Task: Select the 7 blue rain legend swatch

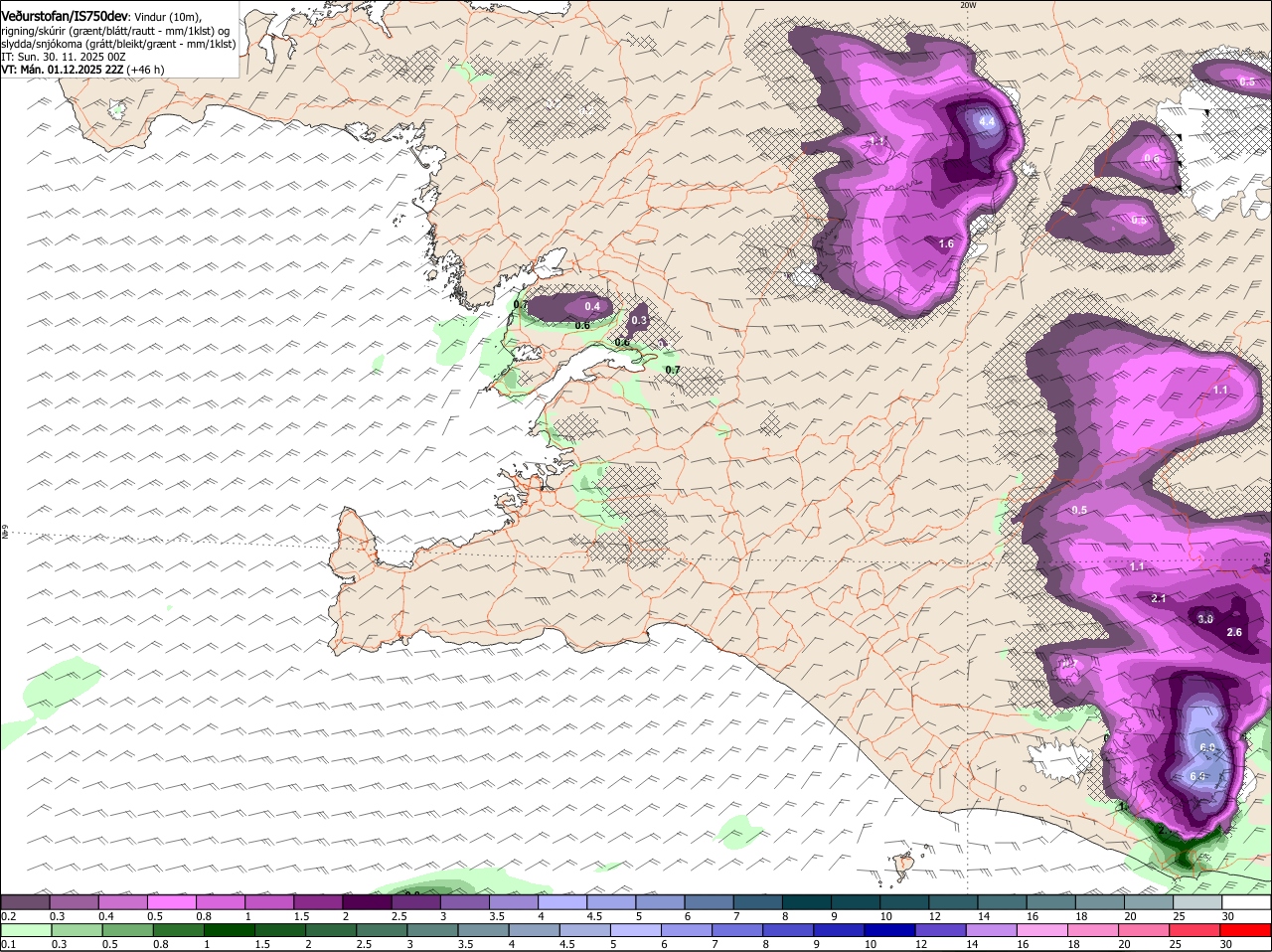Action: [737, 931]
